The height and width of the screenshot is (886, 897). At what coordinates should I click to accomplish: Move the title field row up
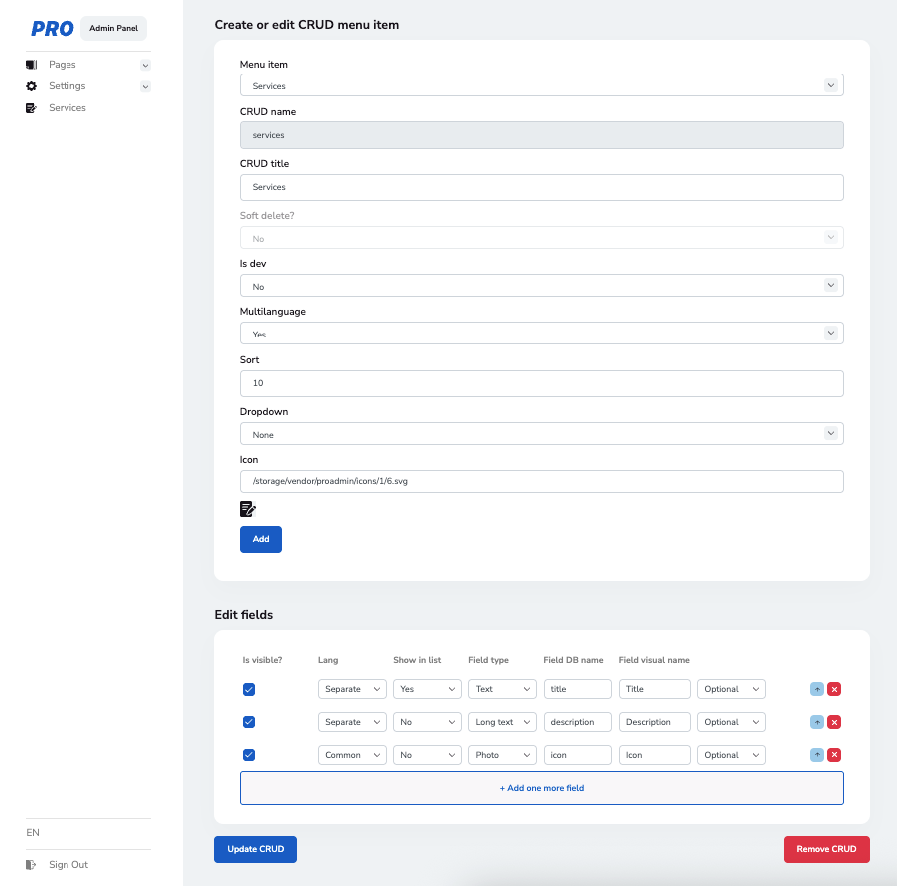tap(816, 689)
